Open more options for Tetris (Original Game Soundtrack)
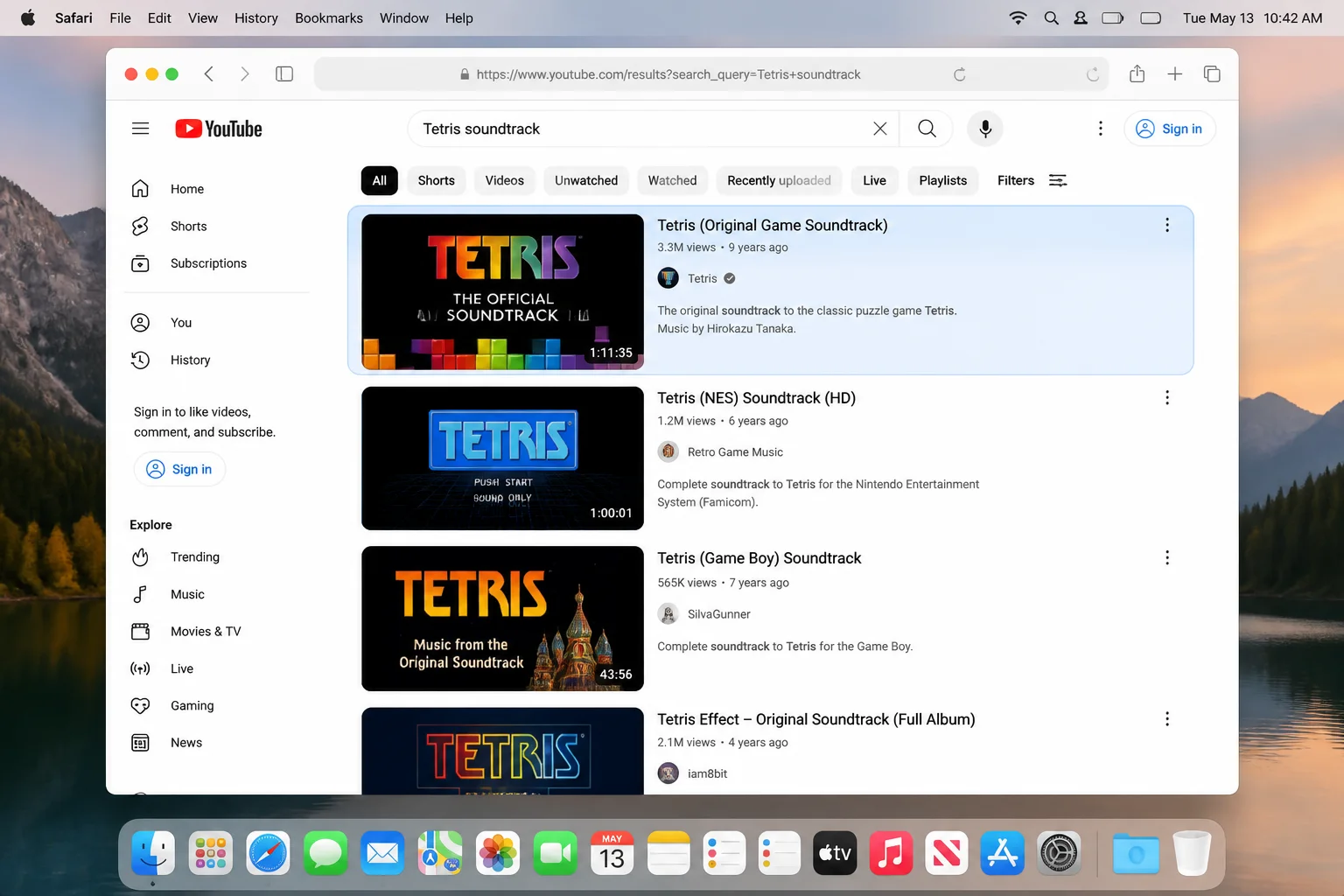This screenshot has width=1344, height=896. click(x=1166, y=225)
